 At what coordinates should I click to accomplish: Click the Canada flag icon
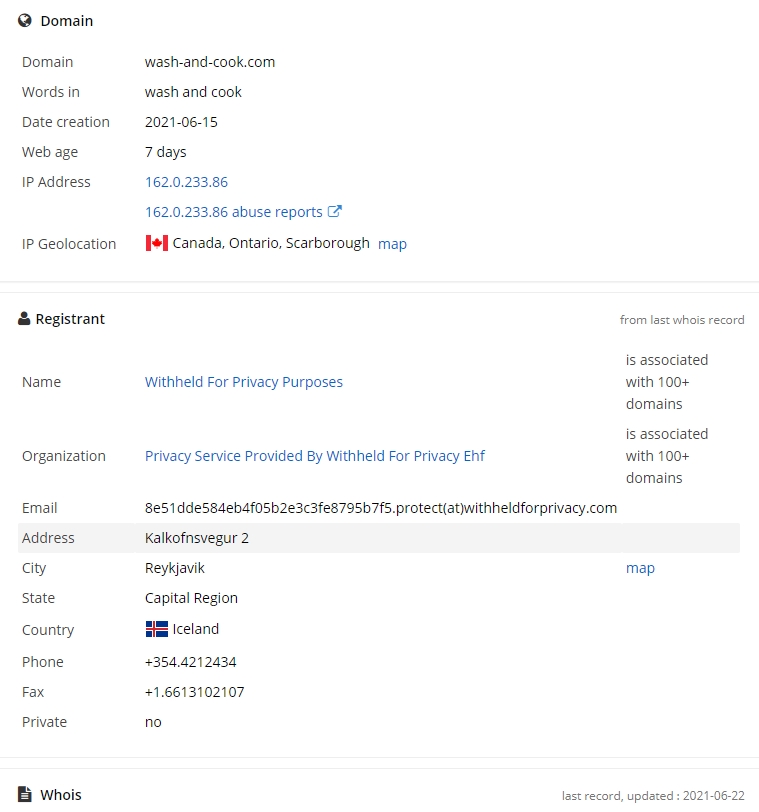click(157, 243)
